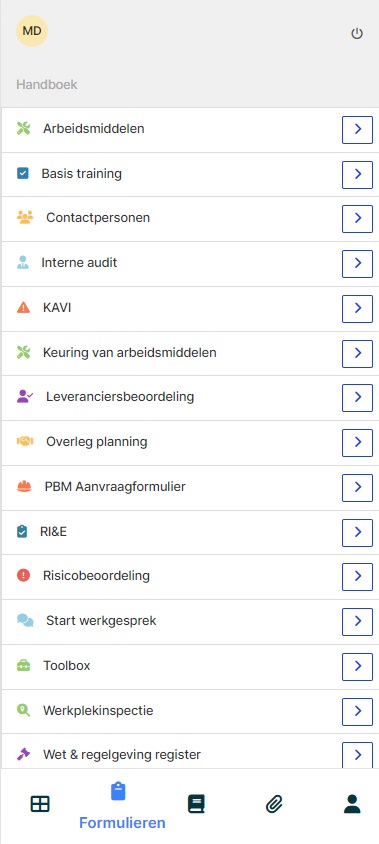Select the Formulieren tab

coord(122,806)
